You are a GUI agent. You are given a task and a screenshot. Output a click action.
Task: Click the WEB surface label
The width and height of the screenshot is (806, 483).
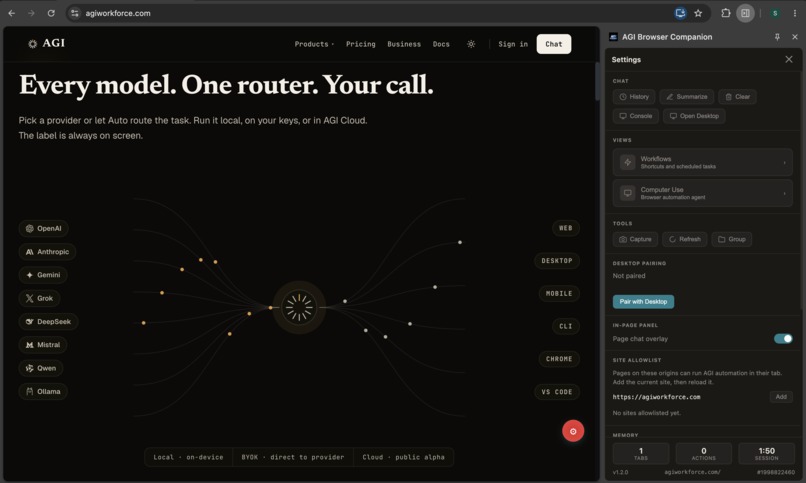click(566, 228)
